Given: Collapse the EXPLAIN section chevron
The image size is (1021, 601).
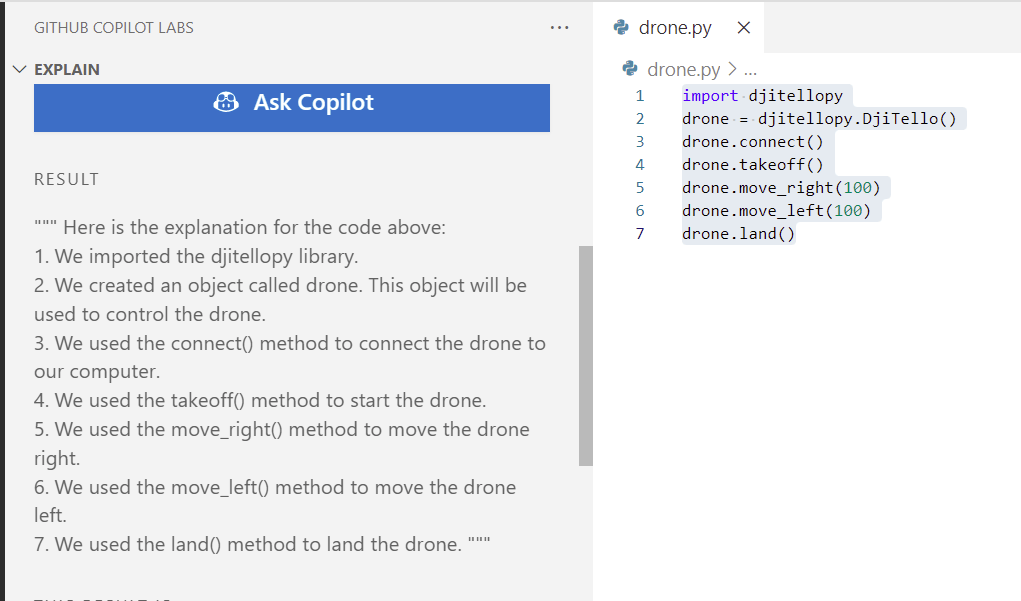Looking at the screenshot, I should 20,70.
